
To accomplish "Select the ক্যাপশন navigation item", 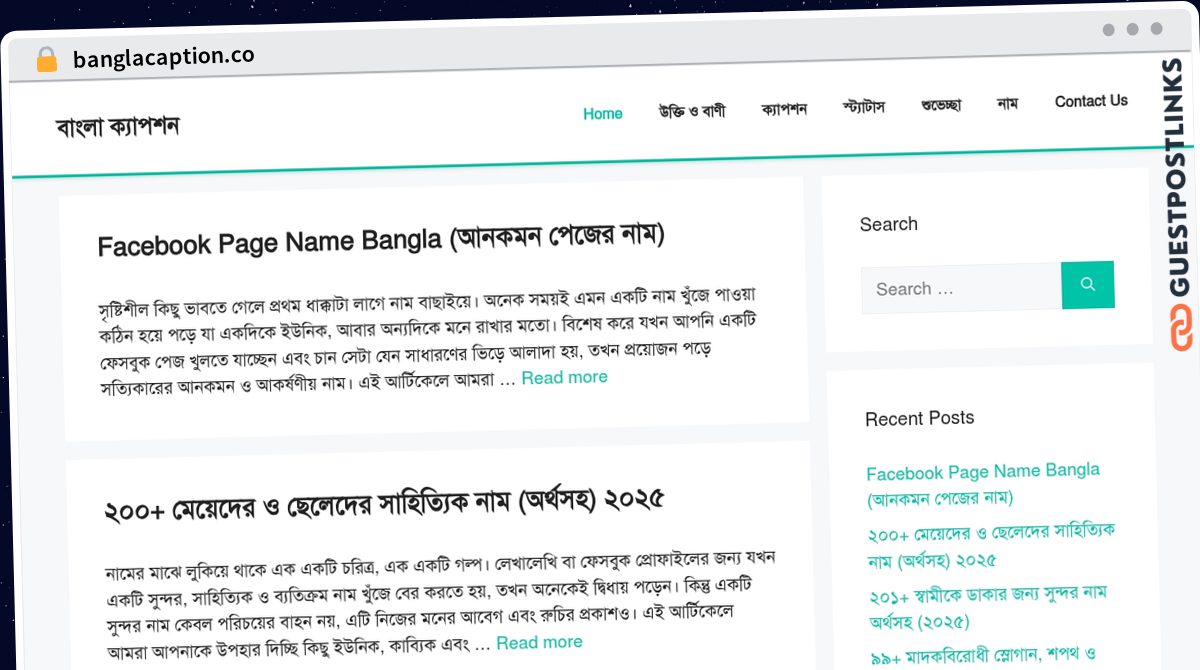I will tap(784, 109).
